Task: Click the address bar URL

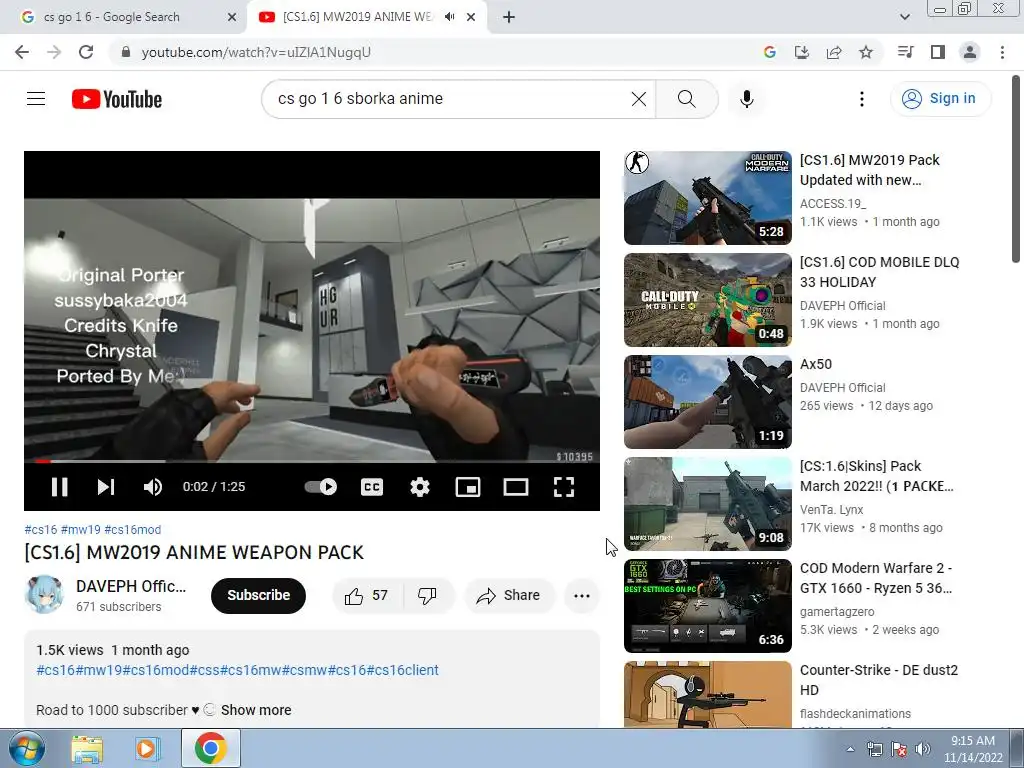Action: coord(256,52)
